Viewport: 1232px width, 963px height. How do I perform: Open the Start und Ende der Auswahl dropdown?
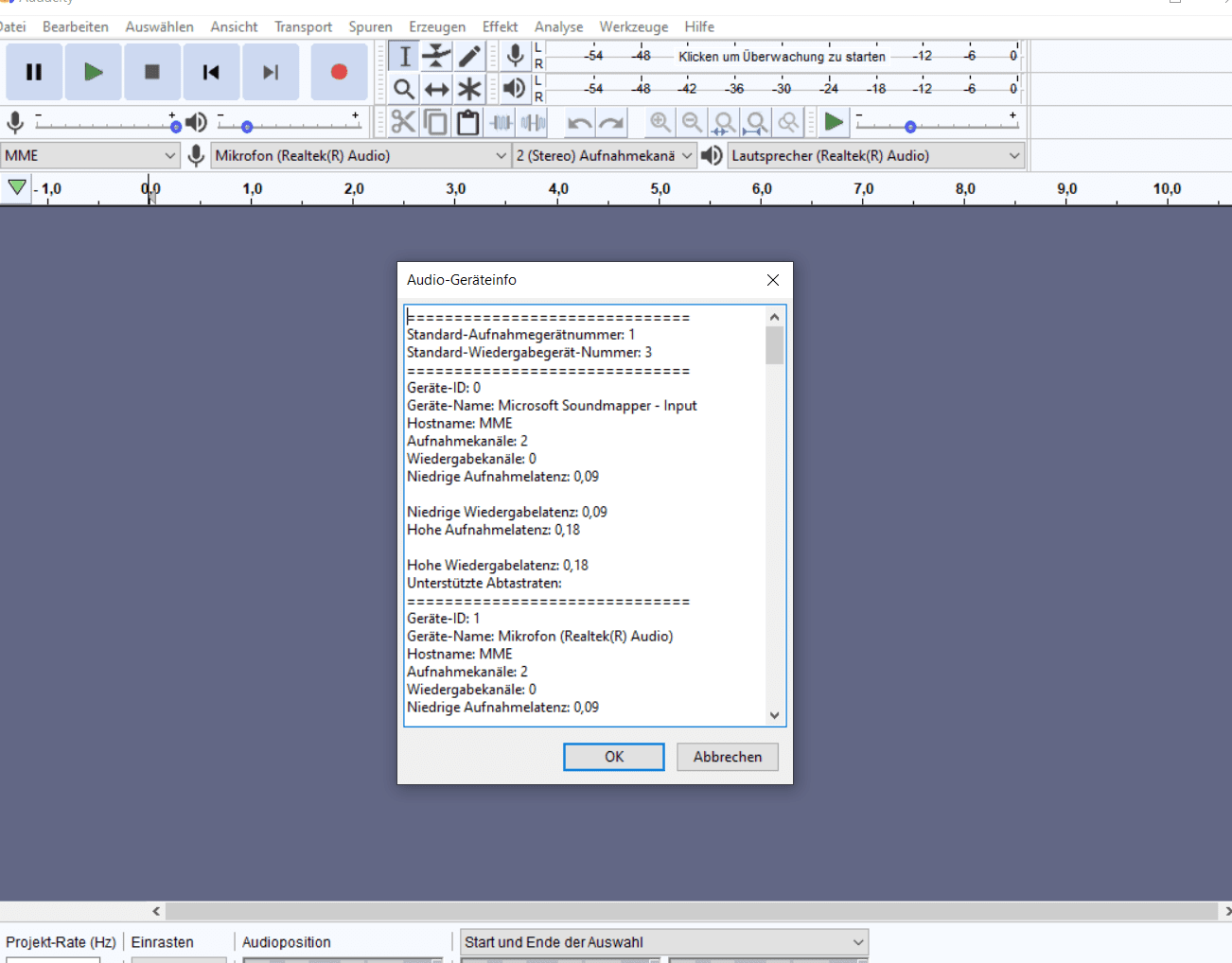(x=664, y=942)
